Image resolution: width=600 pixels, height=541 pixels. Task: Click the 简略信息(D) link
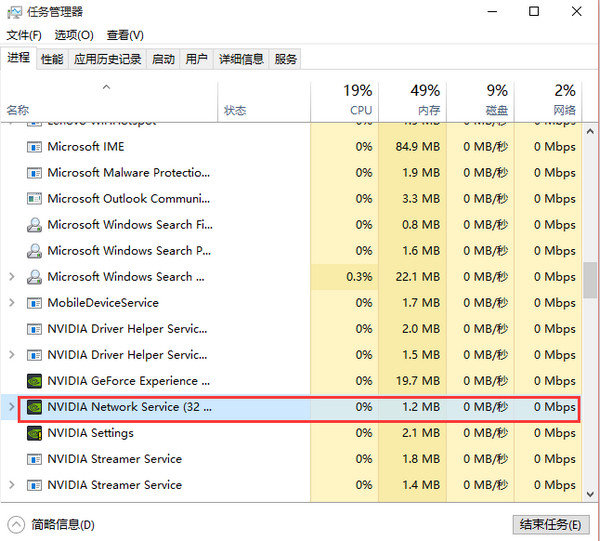(x=63, y=525)
